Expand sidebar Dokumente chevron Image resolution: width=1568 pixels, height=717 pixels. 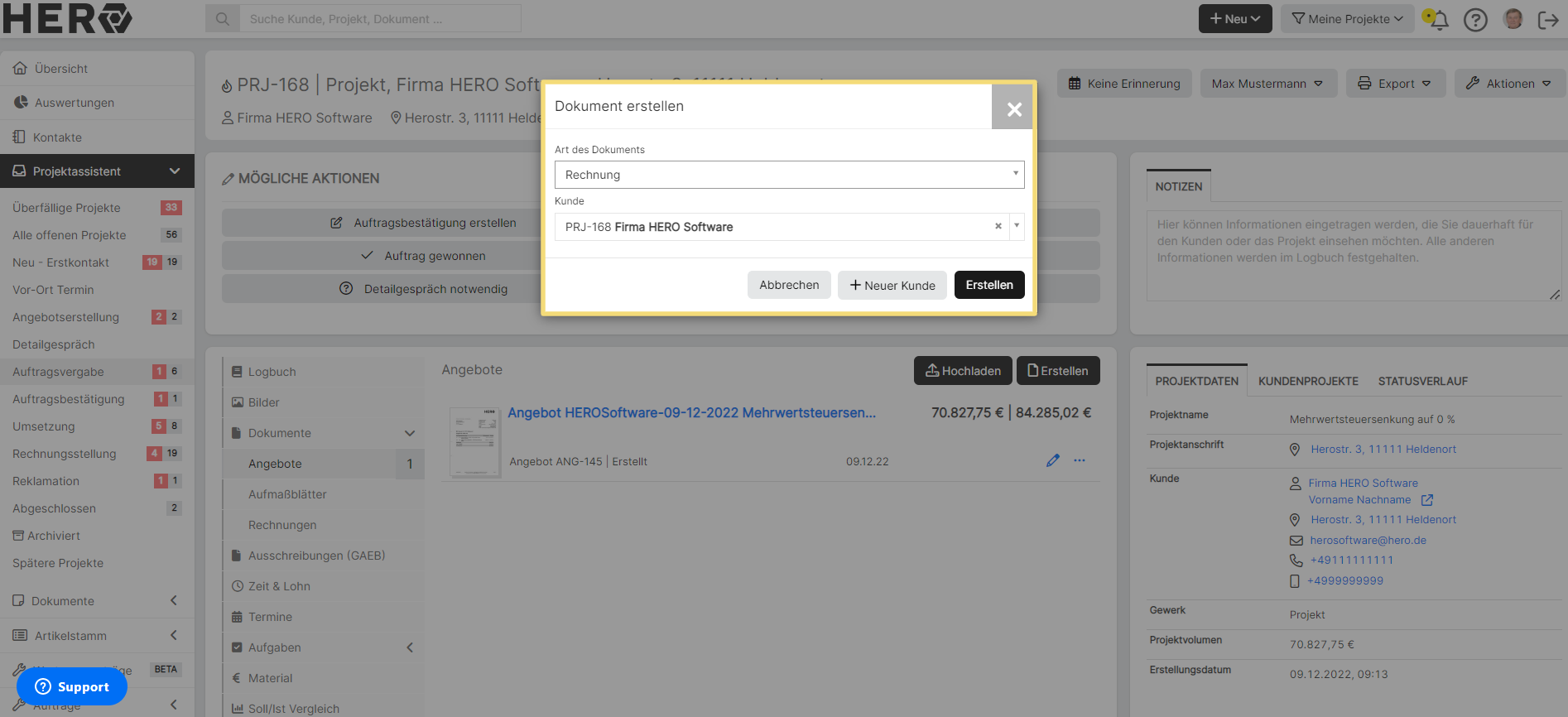point(174,600)
